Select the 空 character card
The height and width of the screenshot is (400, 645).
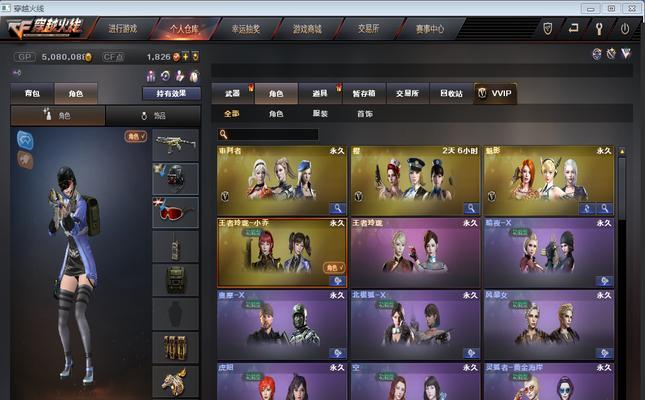click(415, 381)
